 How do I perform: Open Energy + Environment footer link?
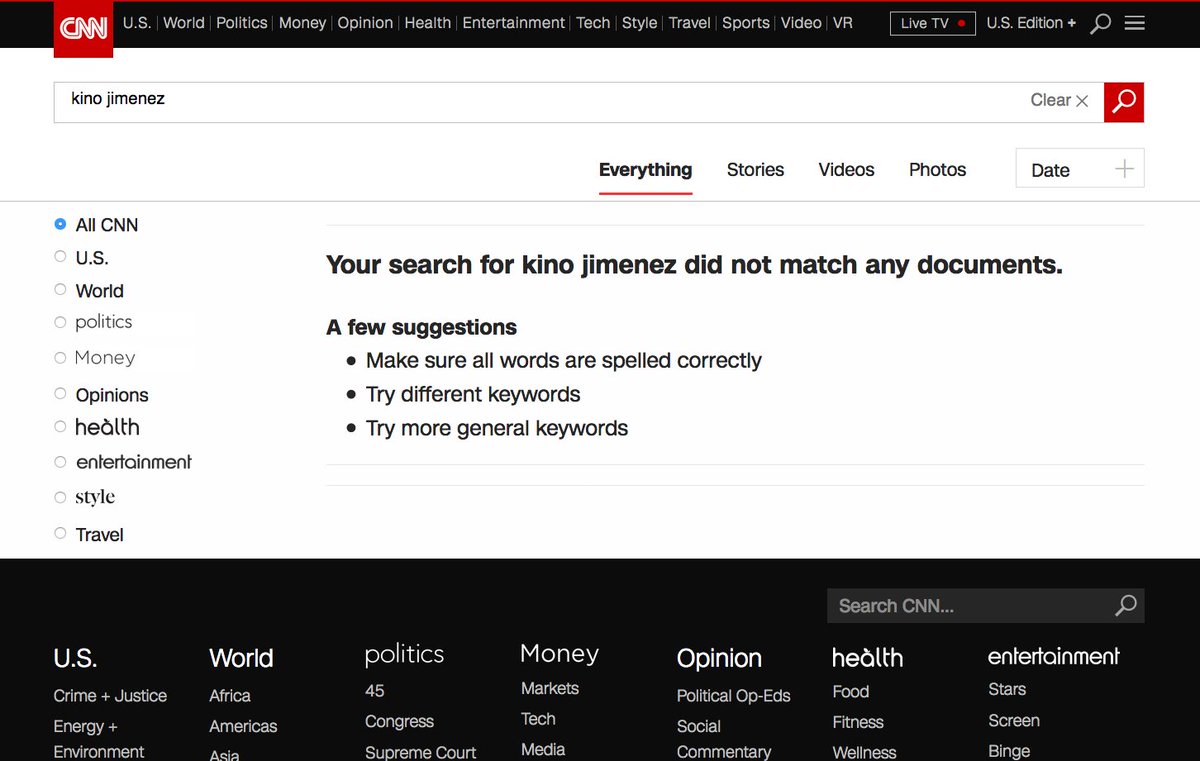point(99,739)
